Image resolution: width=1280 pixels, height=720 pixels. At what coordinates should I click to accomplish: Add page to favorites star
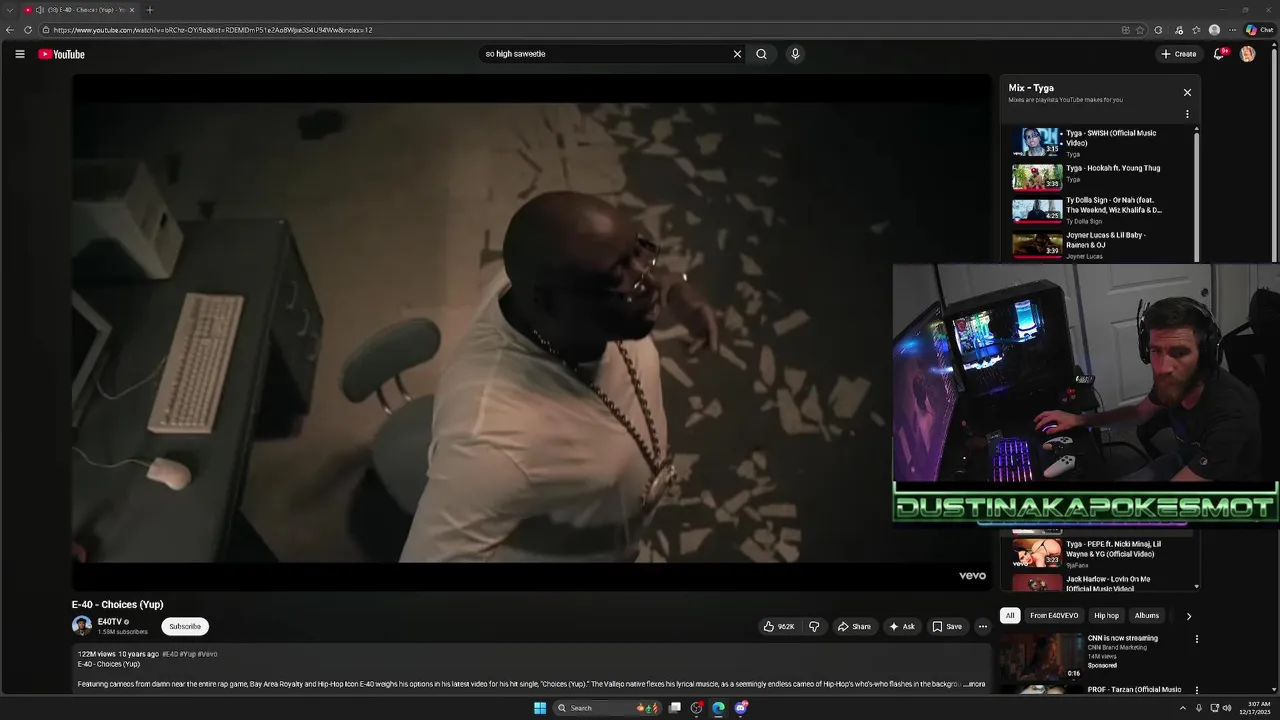pyautogui.click(x=1140, y=30)
